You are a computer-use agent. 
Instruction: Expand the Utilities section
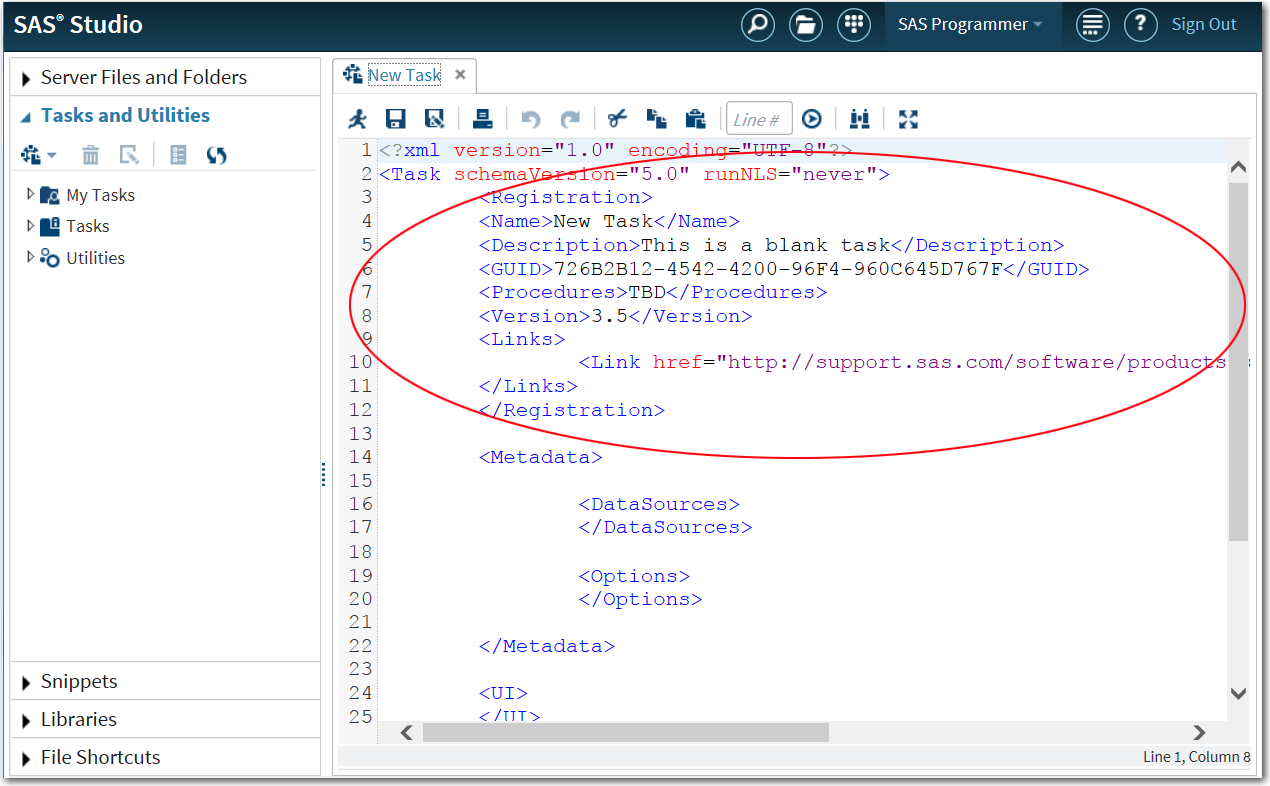pyautogui.click(x=31, y=257)
